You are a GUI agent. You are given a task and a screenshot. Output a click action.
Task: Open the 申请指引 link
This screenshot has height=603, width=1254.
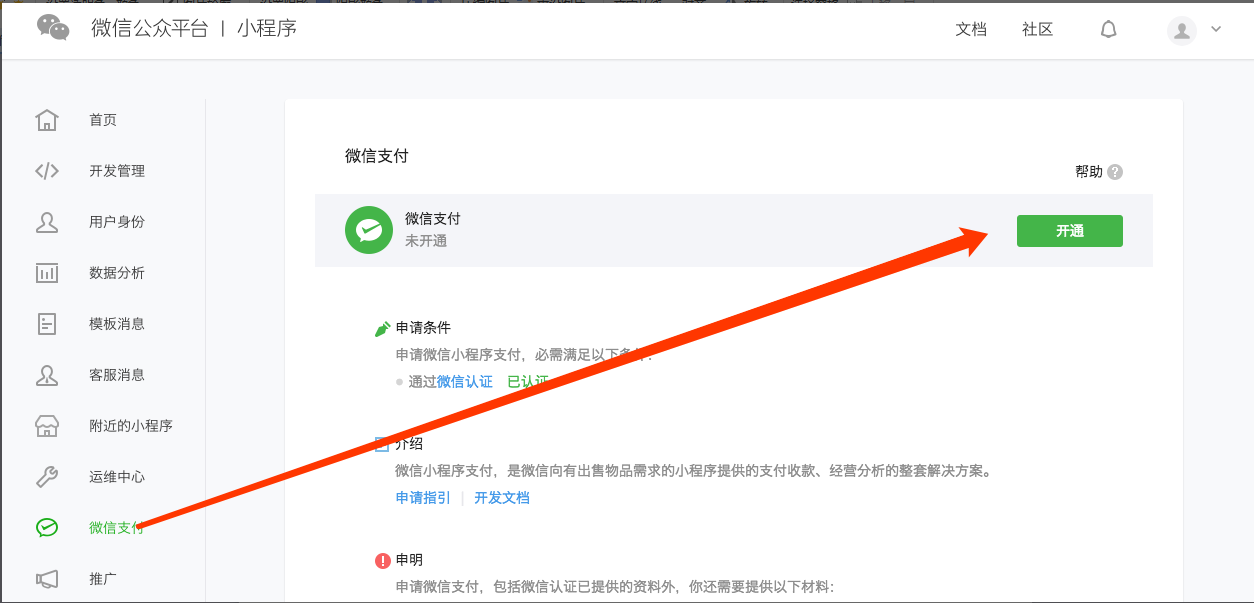(x=423, y=498)
